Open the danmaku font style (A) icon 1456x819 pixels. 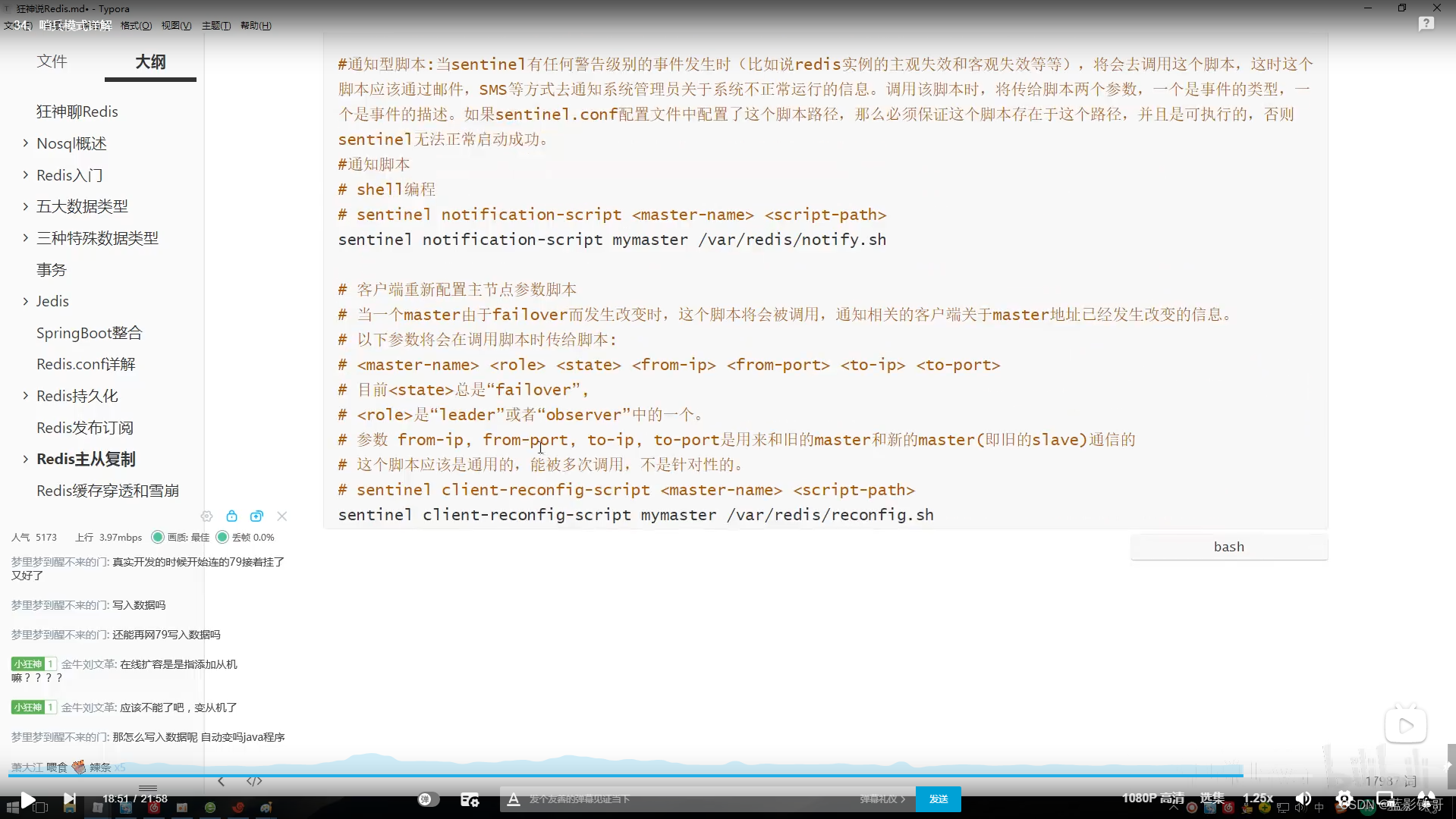(x=514, y=799)
